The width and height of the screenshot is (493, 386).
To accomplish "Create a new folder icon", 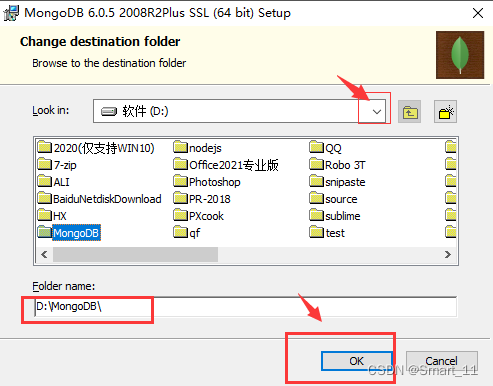I will tap(445, 112).
